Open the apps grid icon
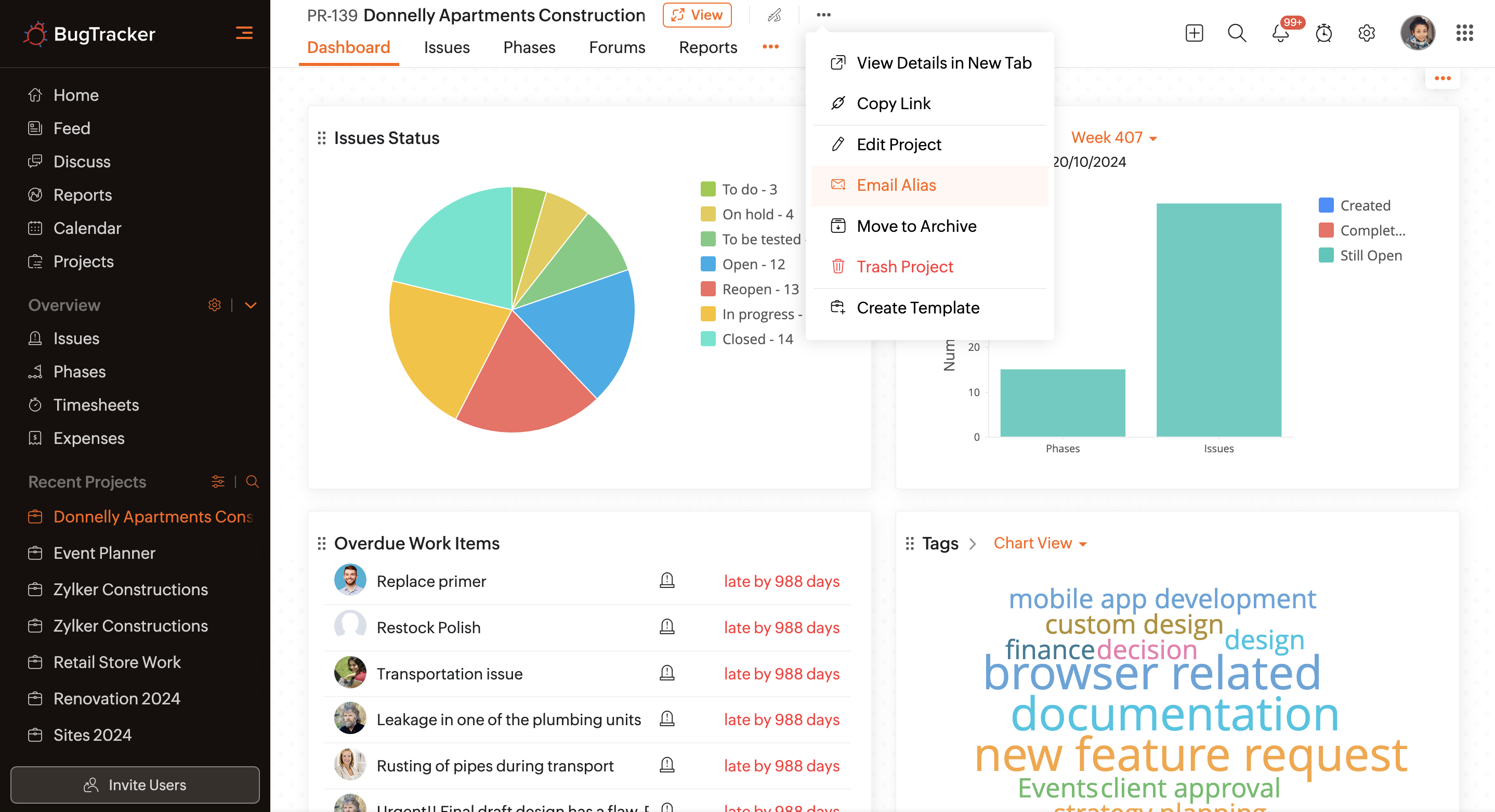1495x812 pixels. (1464, 33)
